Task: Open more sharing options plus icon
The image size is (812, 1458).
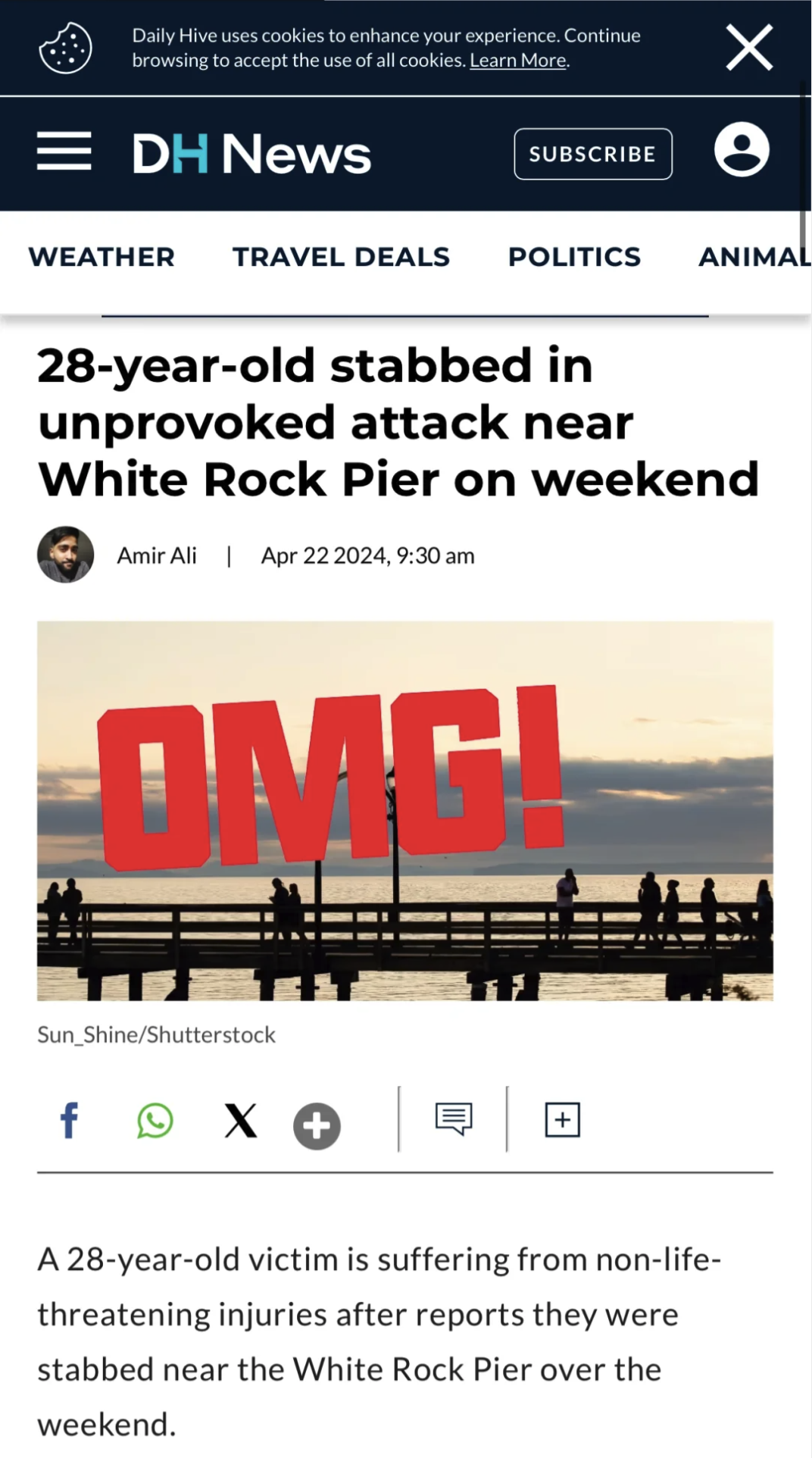Action: 317,1126
